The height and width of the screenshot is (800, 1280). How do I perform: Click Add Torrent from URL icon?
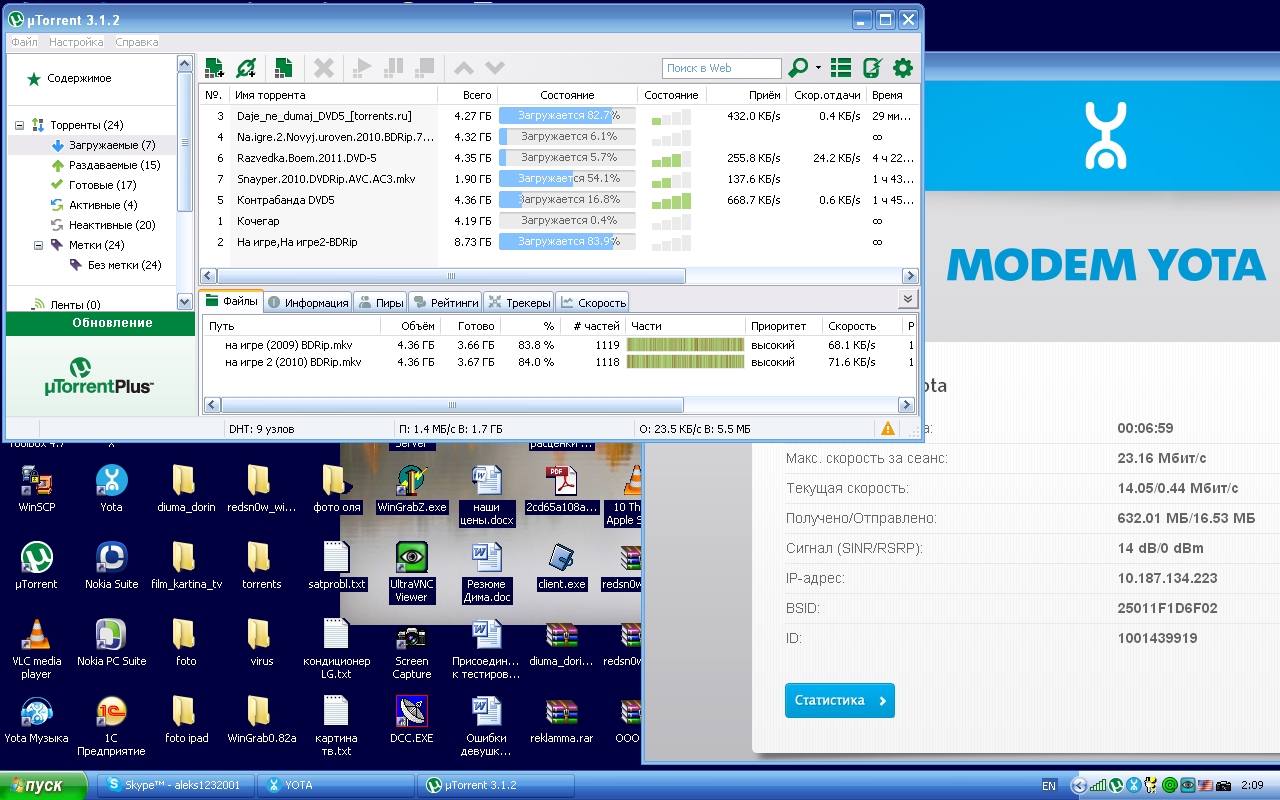point(246,68)
